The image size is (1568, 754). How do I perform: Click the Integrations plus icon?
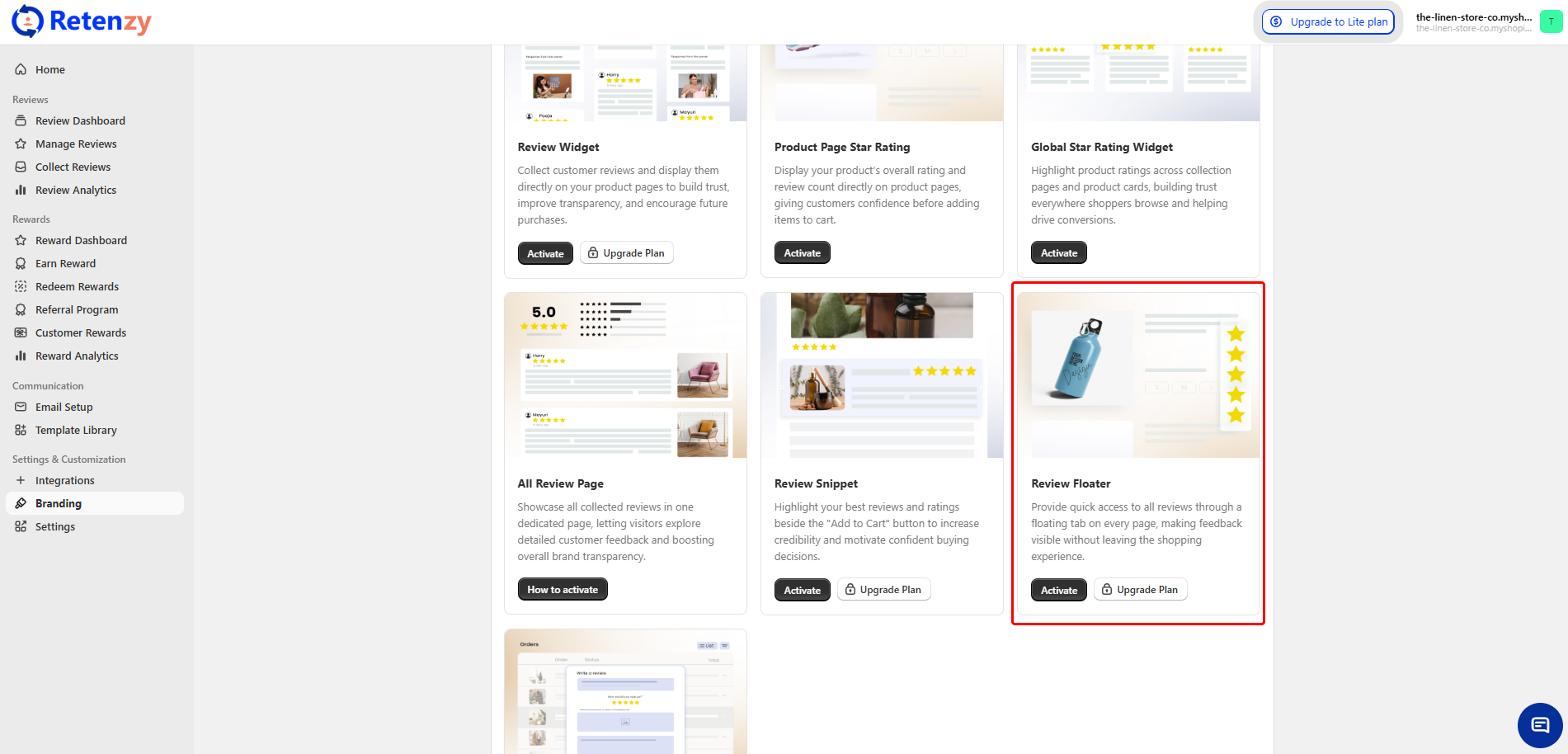point(21,480)
